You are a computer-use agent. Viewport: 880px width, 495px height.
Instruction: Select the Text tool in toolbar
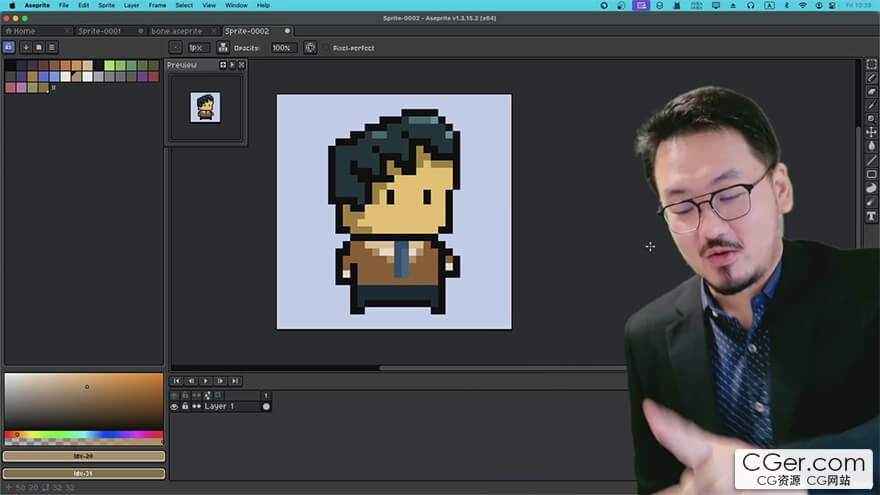[871, 216]
